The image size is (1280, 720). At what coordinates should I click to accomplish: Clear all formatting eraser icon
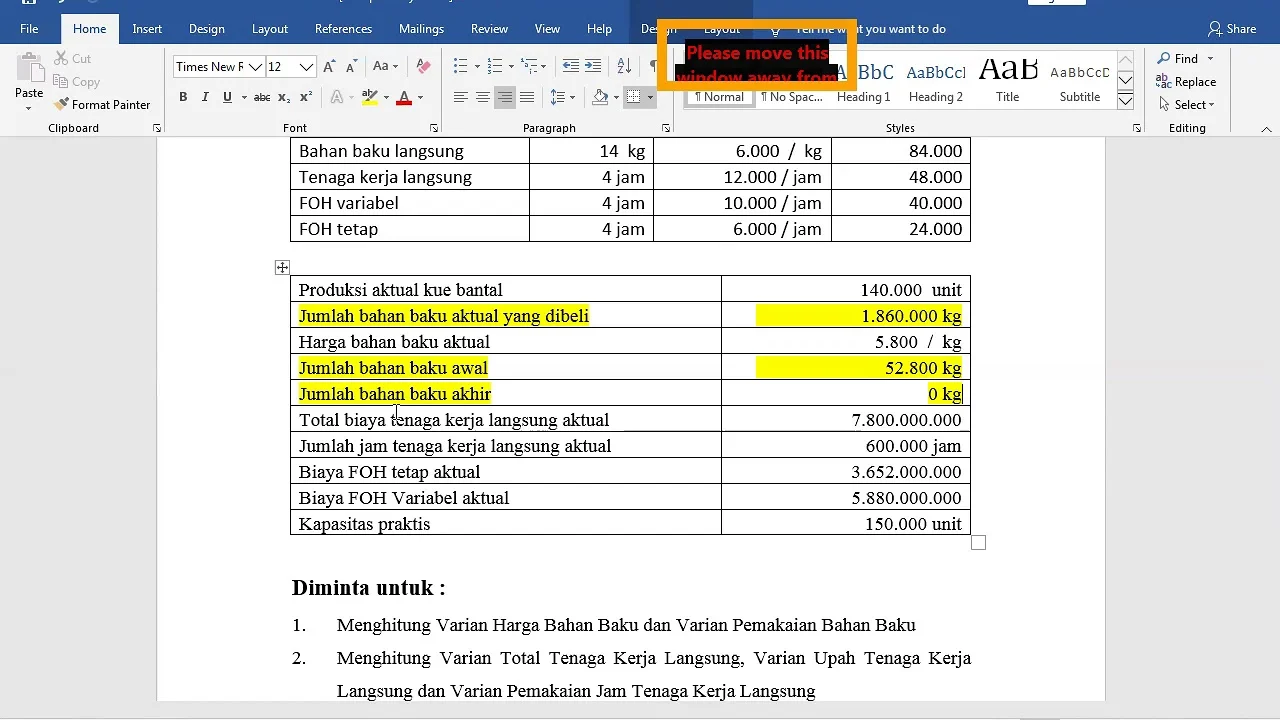click(x=423, y=67)
